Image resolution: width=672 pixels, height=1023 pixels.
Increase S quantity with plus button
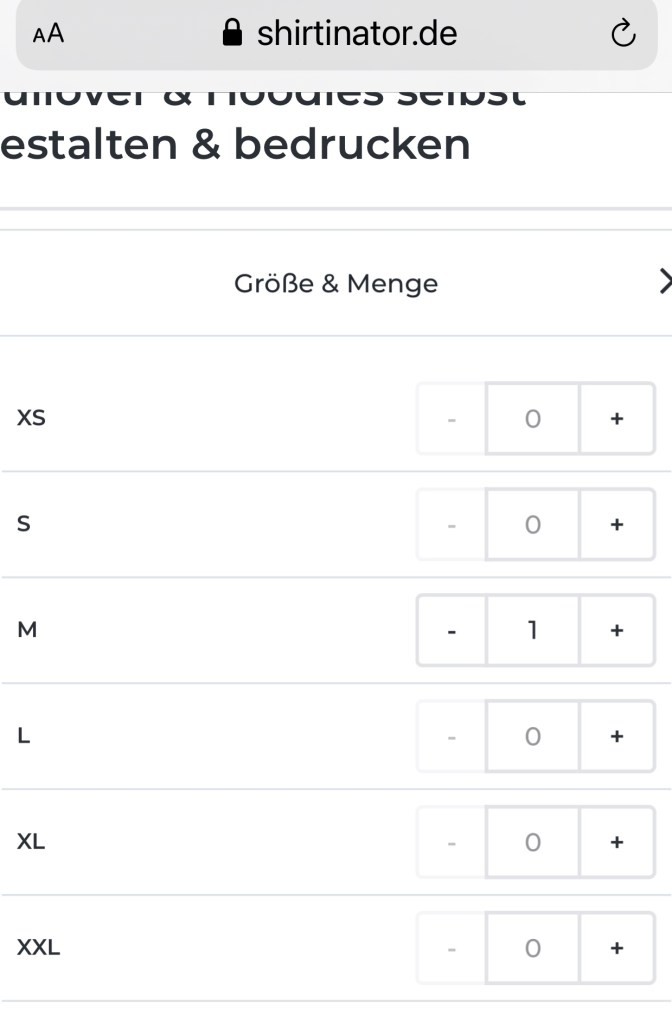coord(617,525)
